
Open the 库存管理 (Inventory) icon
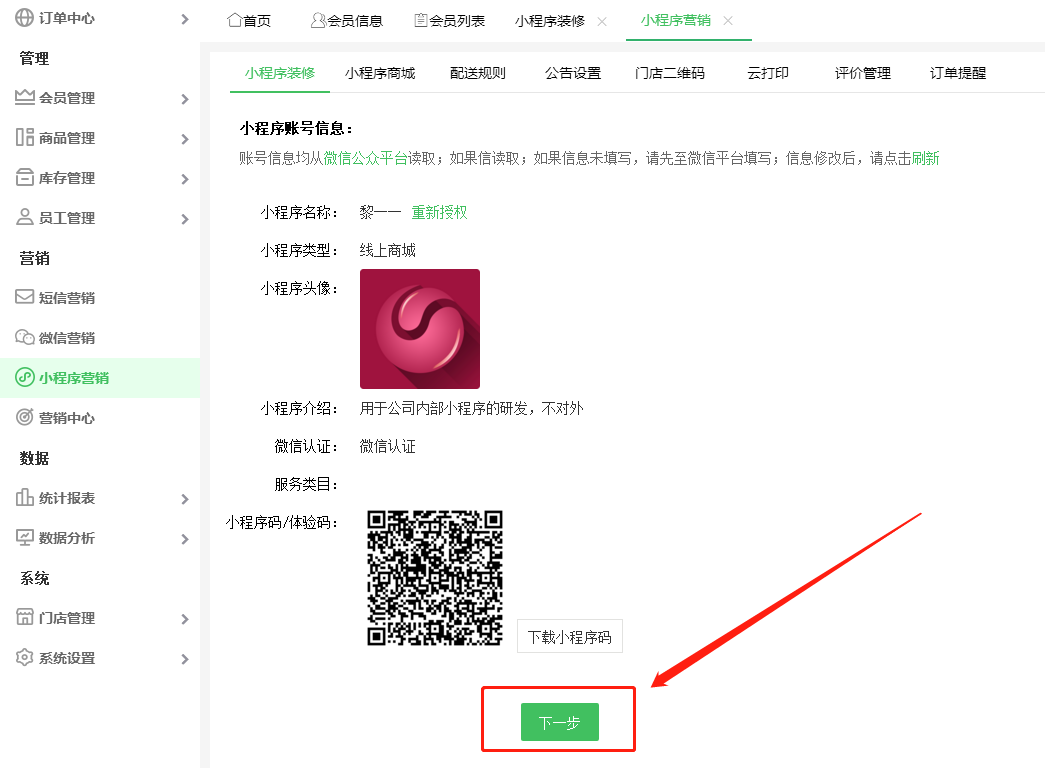pyautogui.click(x=25, y=178)
